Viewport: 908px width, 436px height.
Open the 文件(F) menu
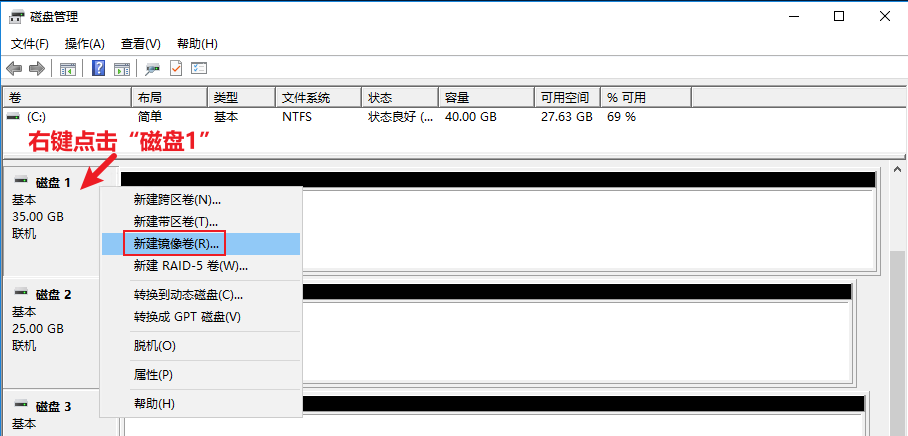tap(30, 44)
